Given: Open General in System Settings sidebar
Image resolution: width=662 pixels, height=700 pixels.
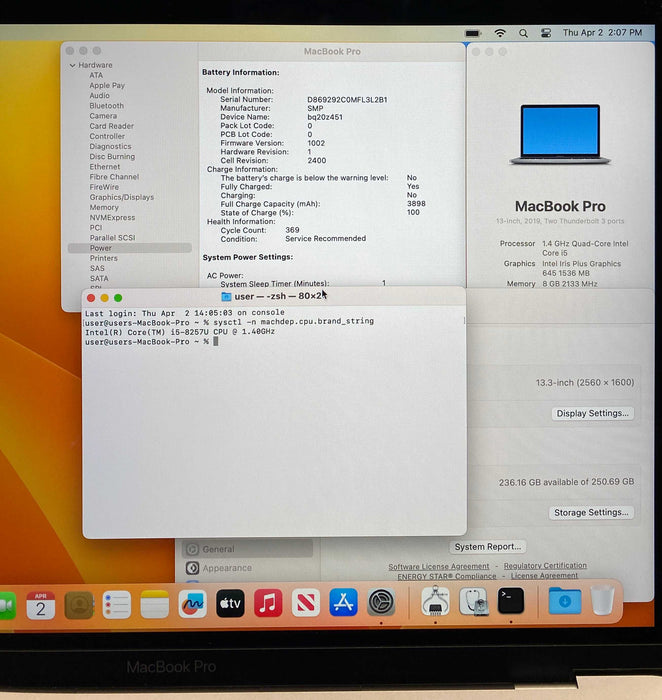Looking at the screenshot, I should pyautogui.click(x=248, y=549).
